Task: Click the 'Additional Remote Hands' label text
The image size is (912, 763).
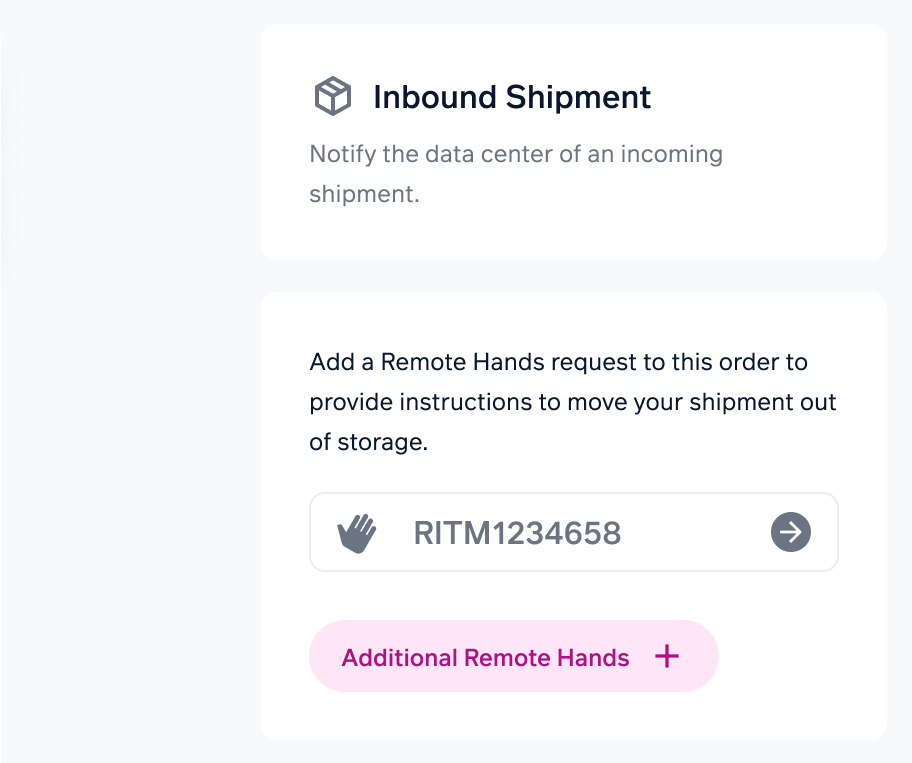Action: click(485, 658)
